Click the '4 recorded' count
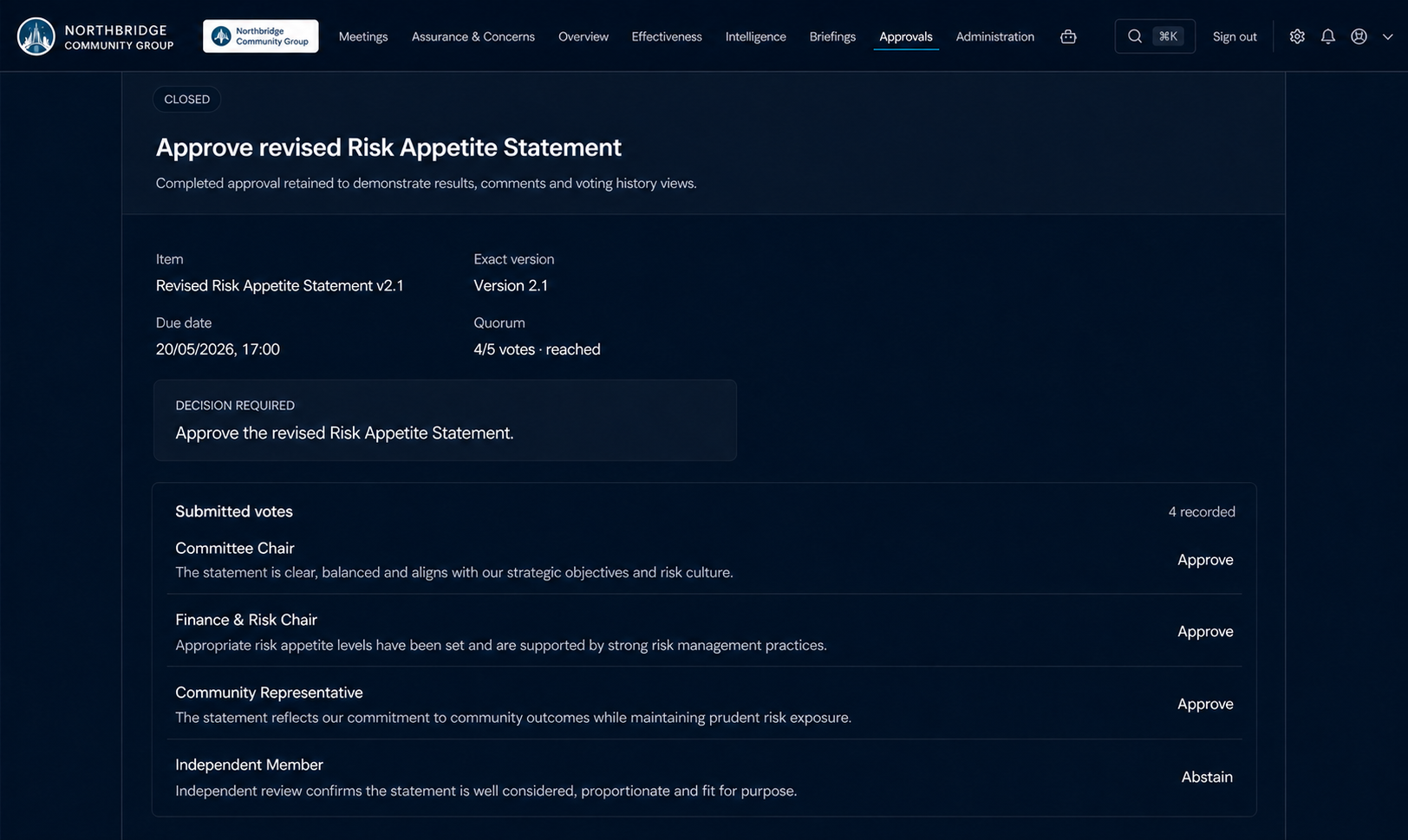 [1202, 511]
